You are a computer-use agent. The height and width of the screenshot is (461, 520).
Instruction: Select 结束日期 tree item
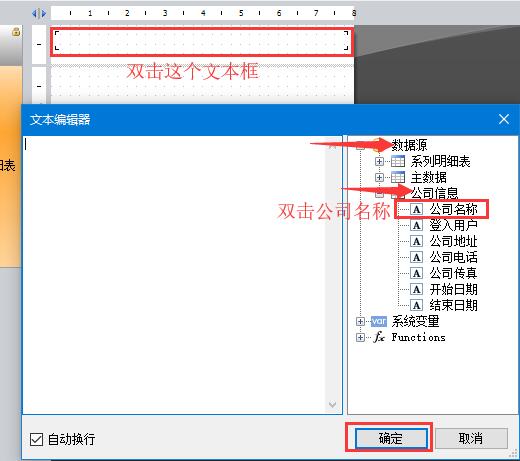click(453, 305)
